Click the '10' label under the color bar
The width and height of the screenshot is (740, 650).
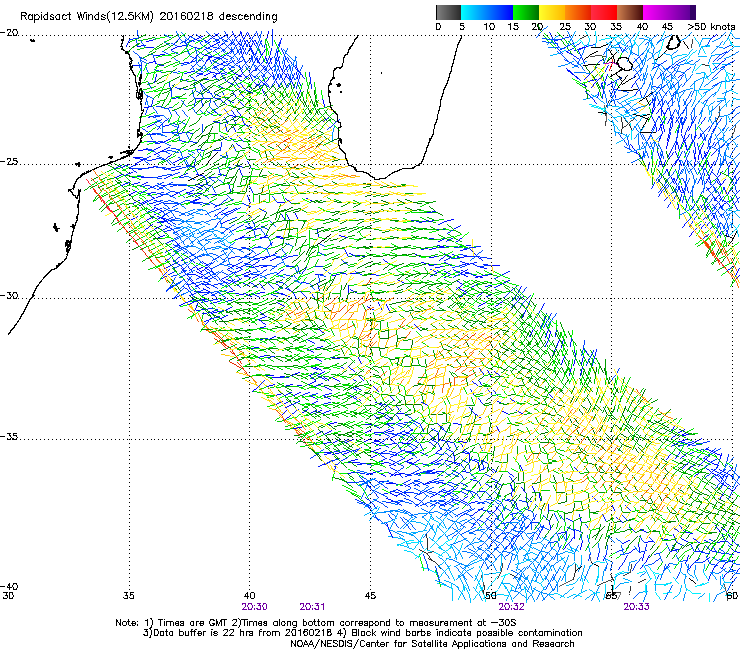(489, 27)
